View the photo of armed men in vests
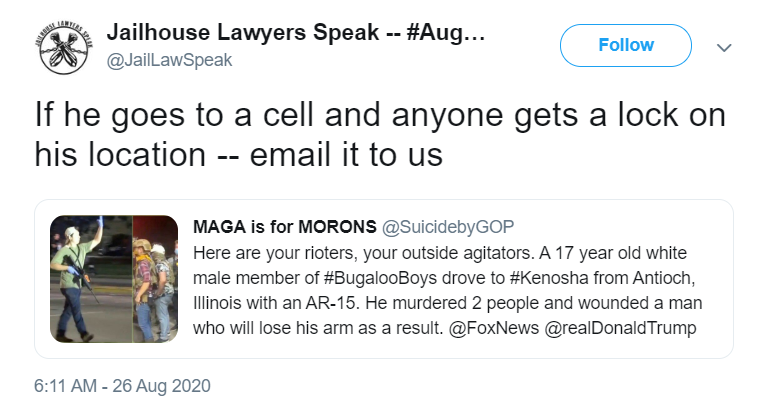757x411 pixels. click(x=155, y=279)
